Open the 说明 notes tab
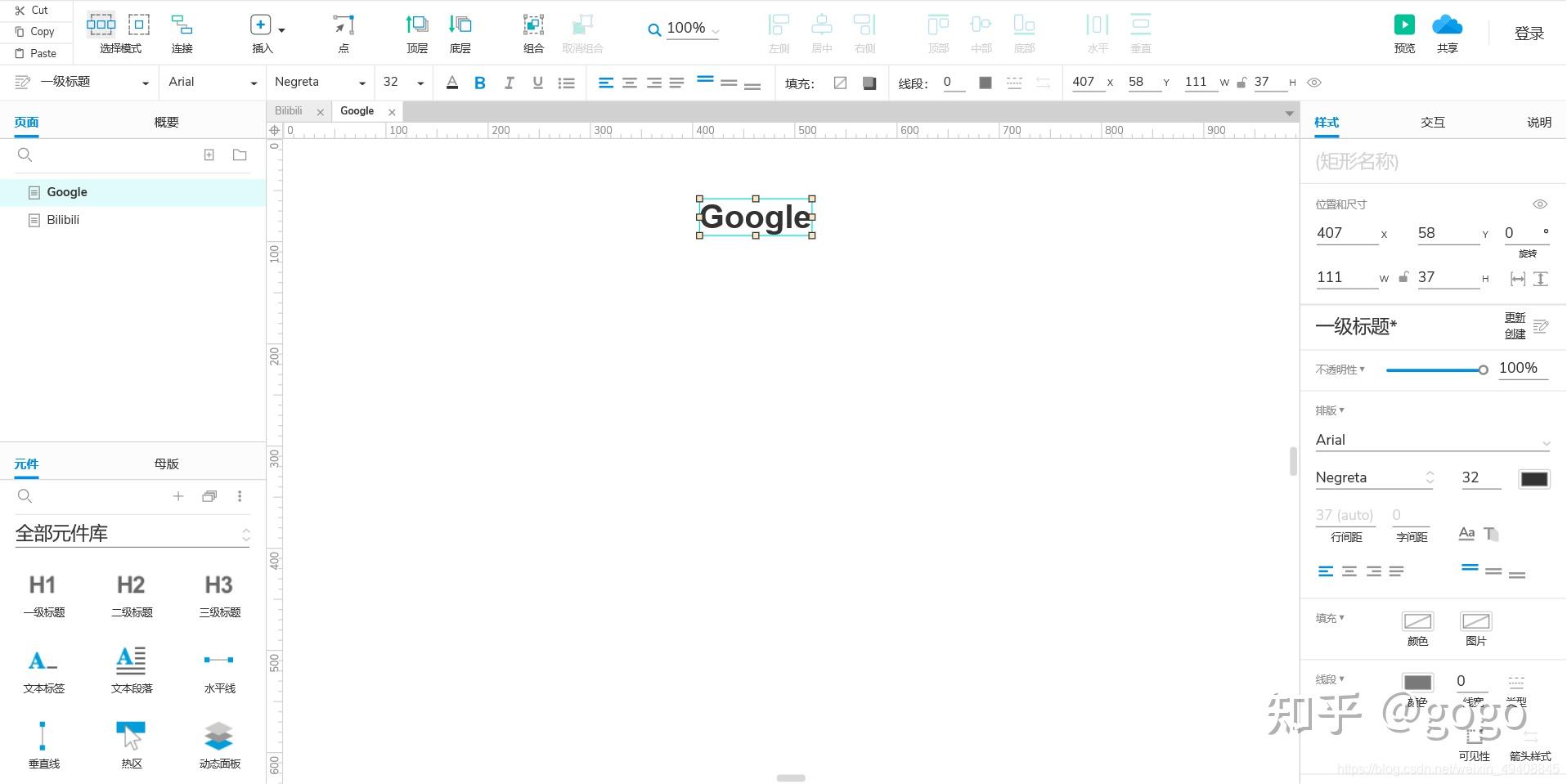The width and height of the screenshot is (1567, 784). tap(1539, 123)
